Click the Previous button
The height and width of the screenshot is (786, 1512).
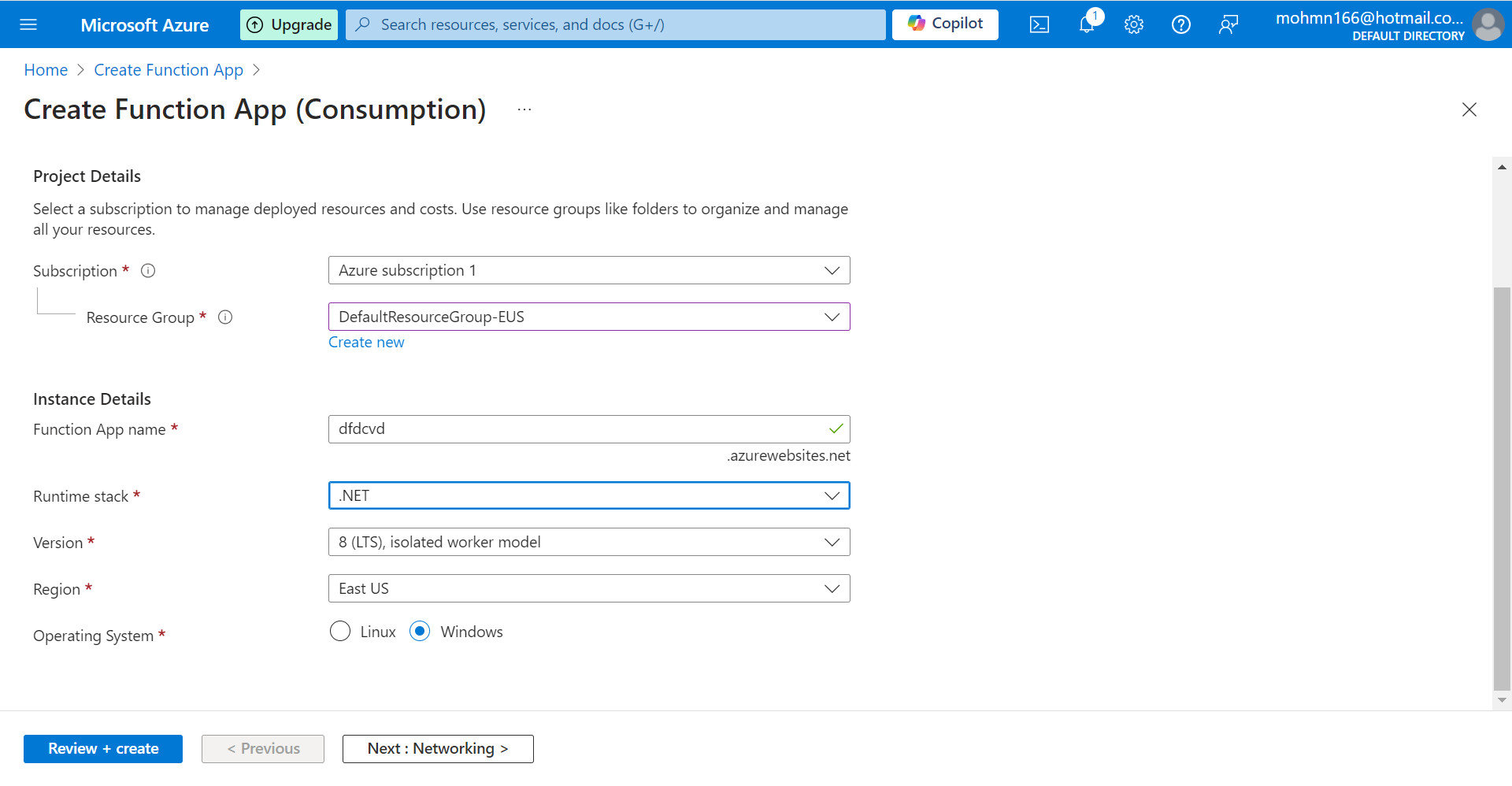pos(263,749)
